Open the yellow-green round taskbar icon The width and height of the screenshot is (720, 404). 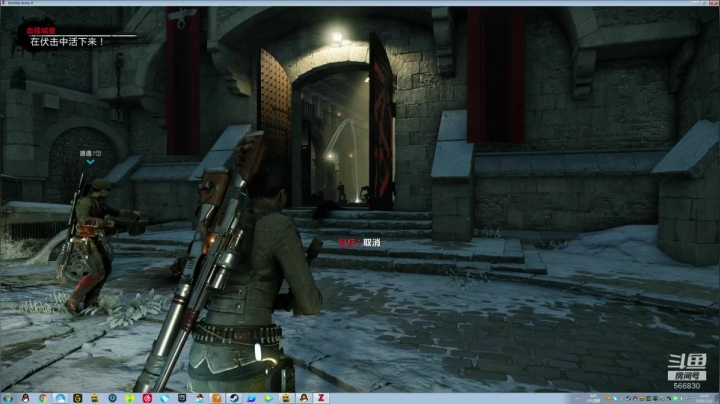click(x=130, y=398)
